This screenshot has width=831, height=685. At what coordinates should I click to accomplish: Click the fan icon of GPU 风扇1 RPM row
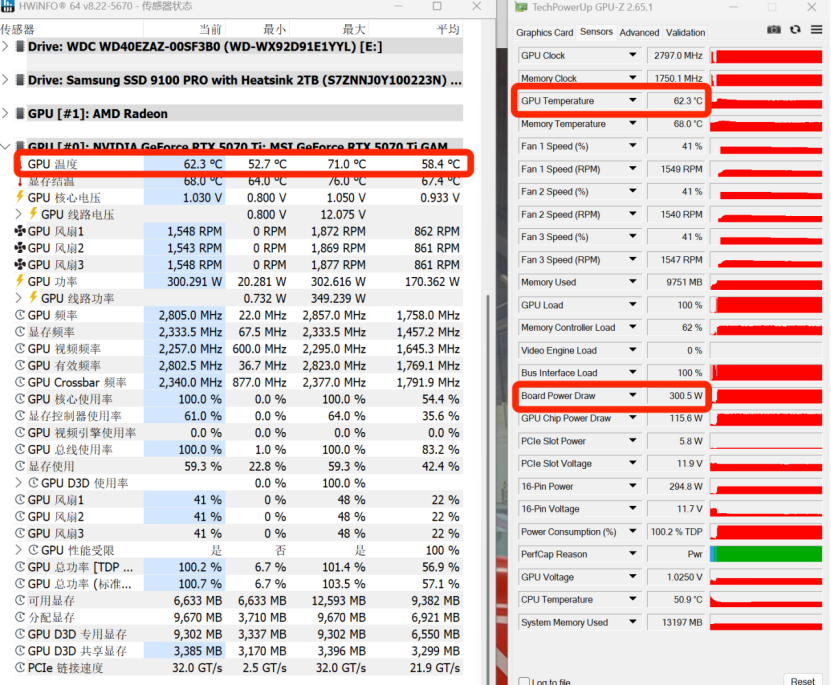click(x=20, y=231)
